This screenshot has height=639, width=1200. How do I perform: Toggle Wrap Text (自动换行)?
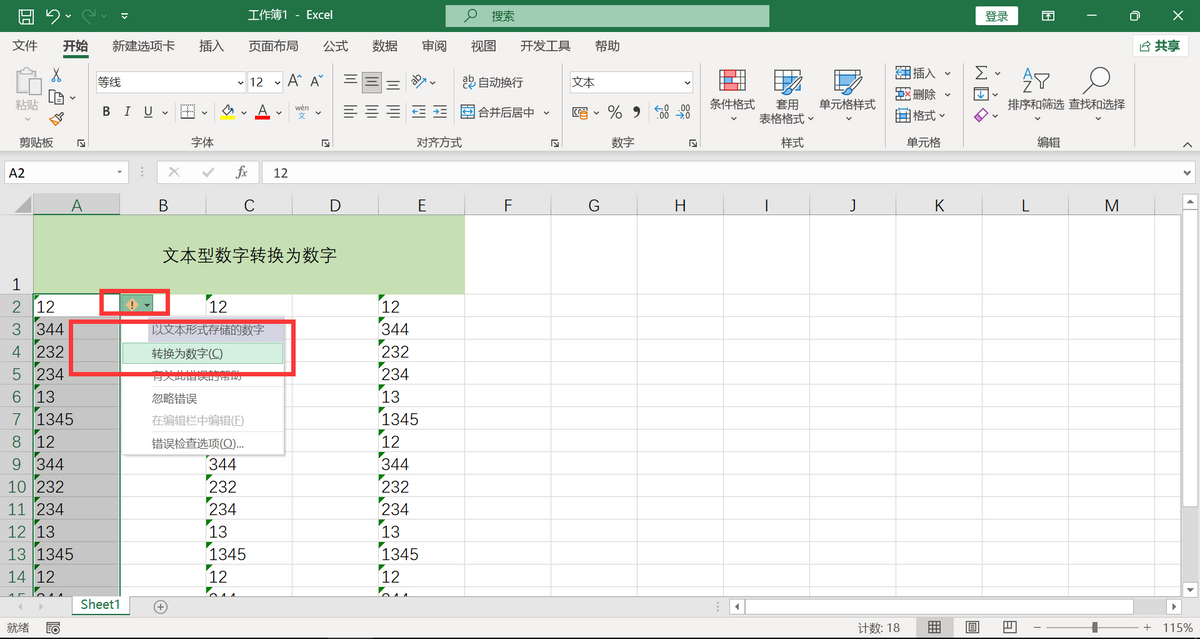(x=492, y=82)
